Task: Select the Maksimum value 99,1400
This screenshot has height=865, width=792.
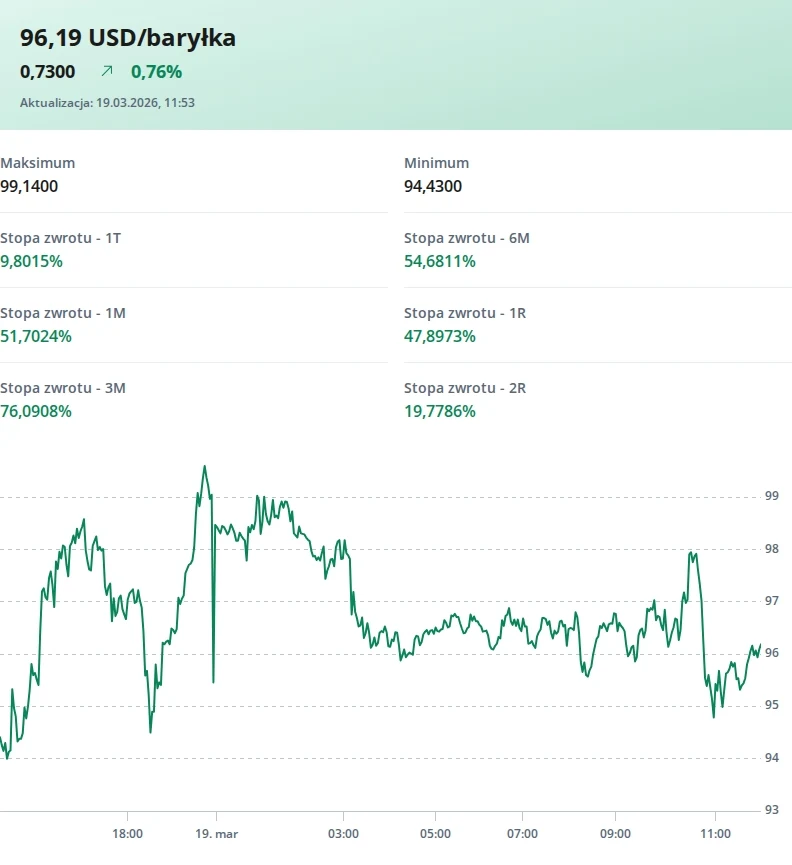Action: point(29,186)
